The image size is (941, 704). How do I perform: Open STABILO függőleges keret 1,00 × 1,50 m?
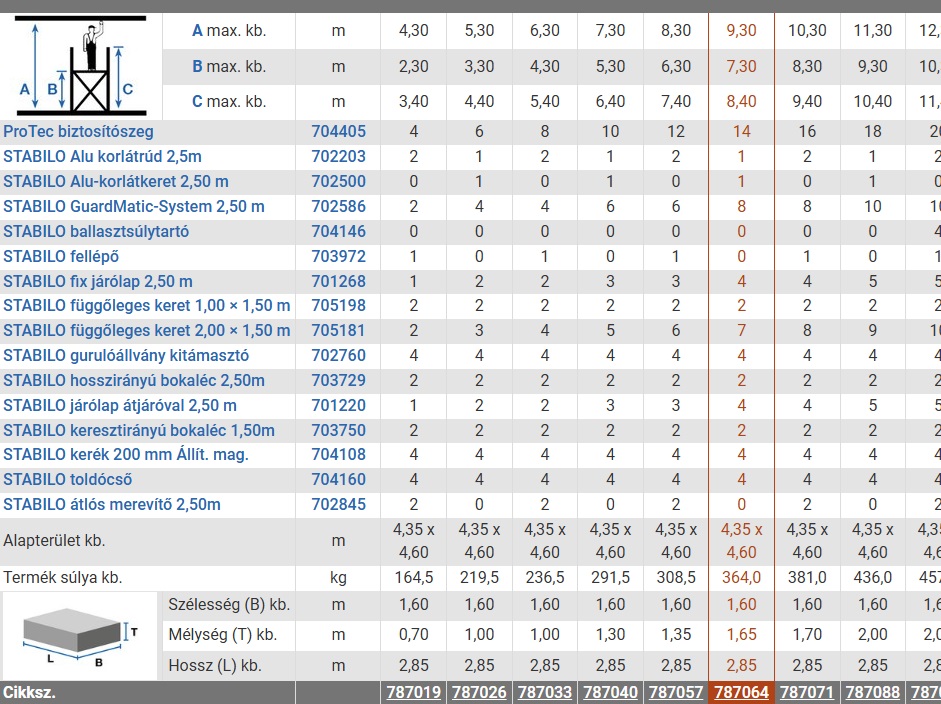(146, 305)
